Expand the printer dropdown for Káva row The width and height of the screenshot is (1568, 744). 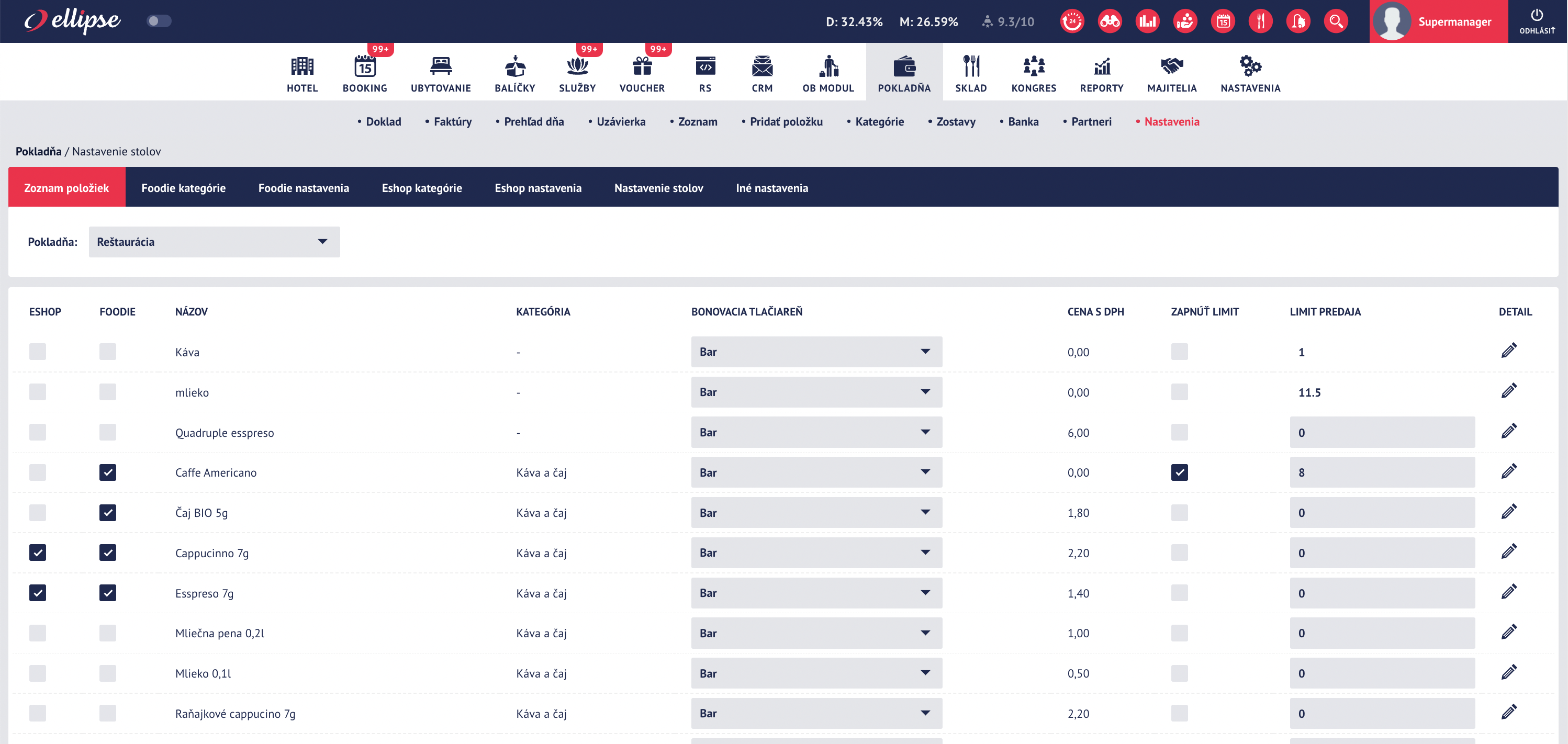pyautogui.click(x=816, y=352)
